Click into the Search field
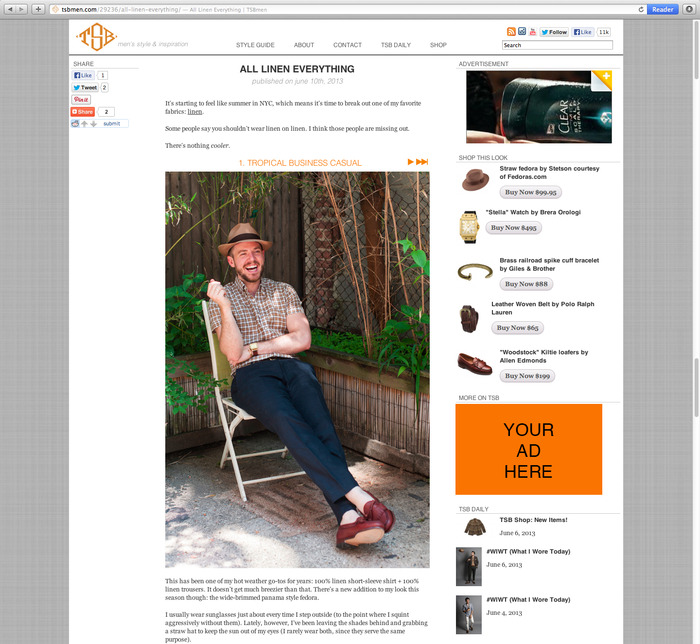Screen dimensions: 700x644 tap(557, 45)
